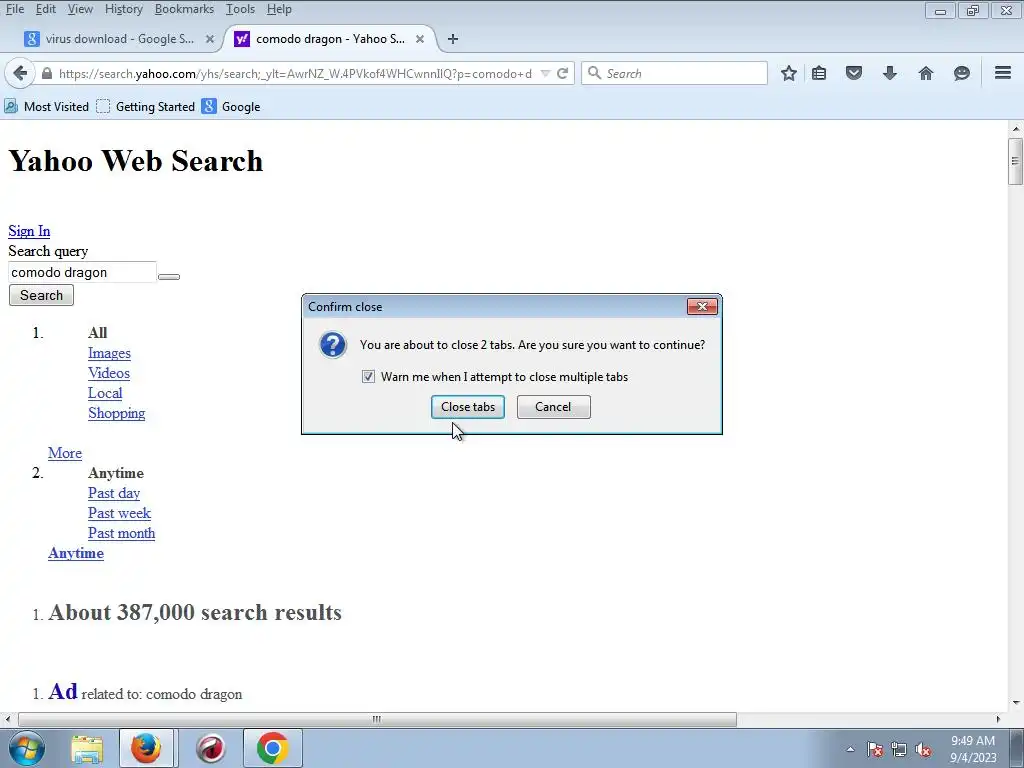Image resolution: width=1024 pixels, height=768 pixels.
Task: Bookmark this page with the star icon
Action: tap(789, 73)
